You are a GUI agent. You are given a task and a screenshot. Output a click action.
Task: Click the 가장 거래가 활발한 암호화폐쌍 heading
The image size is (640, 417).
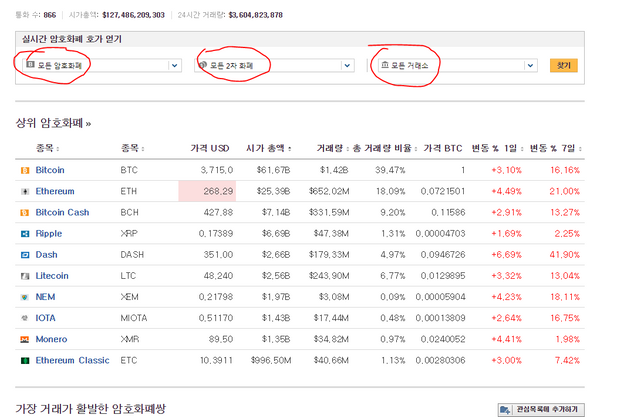(x=91, y=408)
